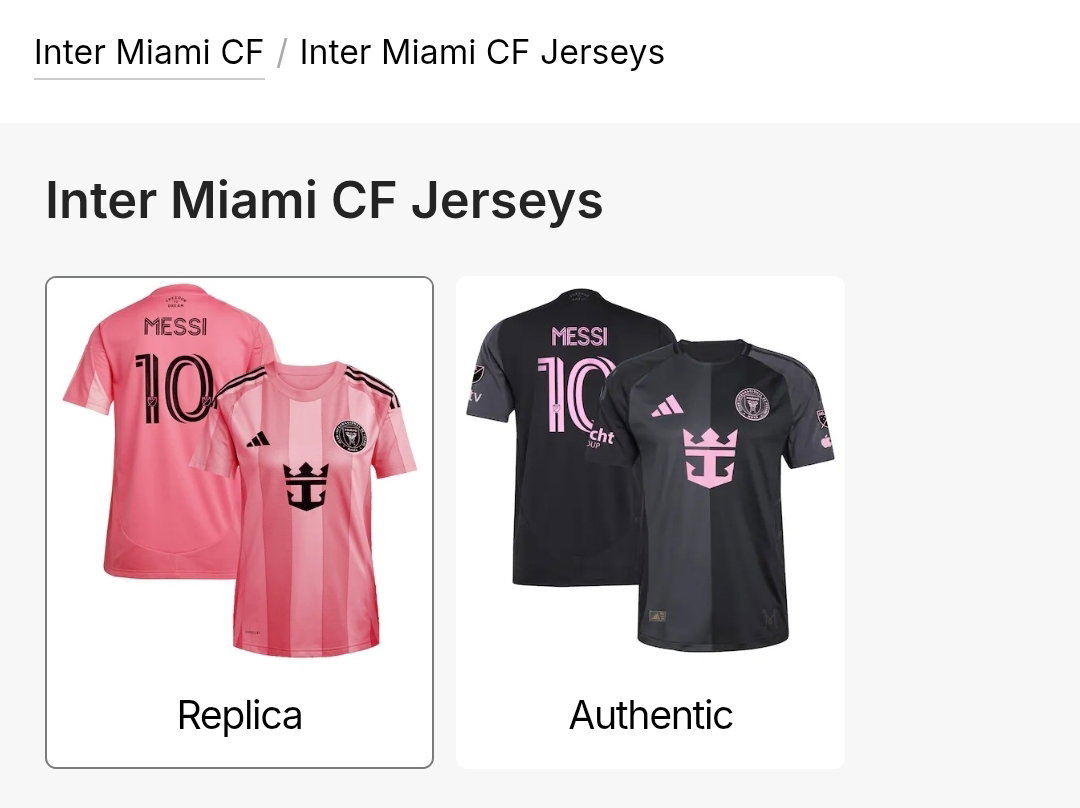
Task: Click Inter Miami crest on black jersey
Action: 752,404
